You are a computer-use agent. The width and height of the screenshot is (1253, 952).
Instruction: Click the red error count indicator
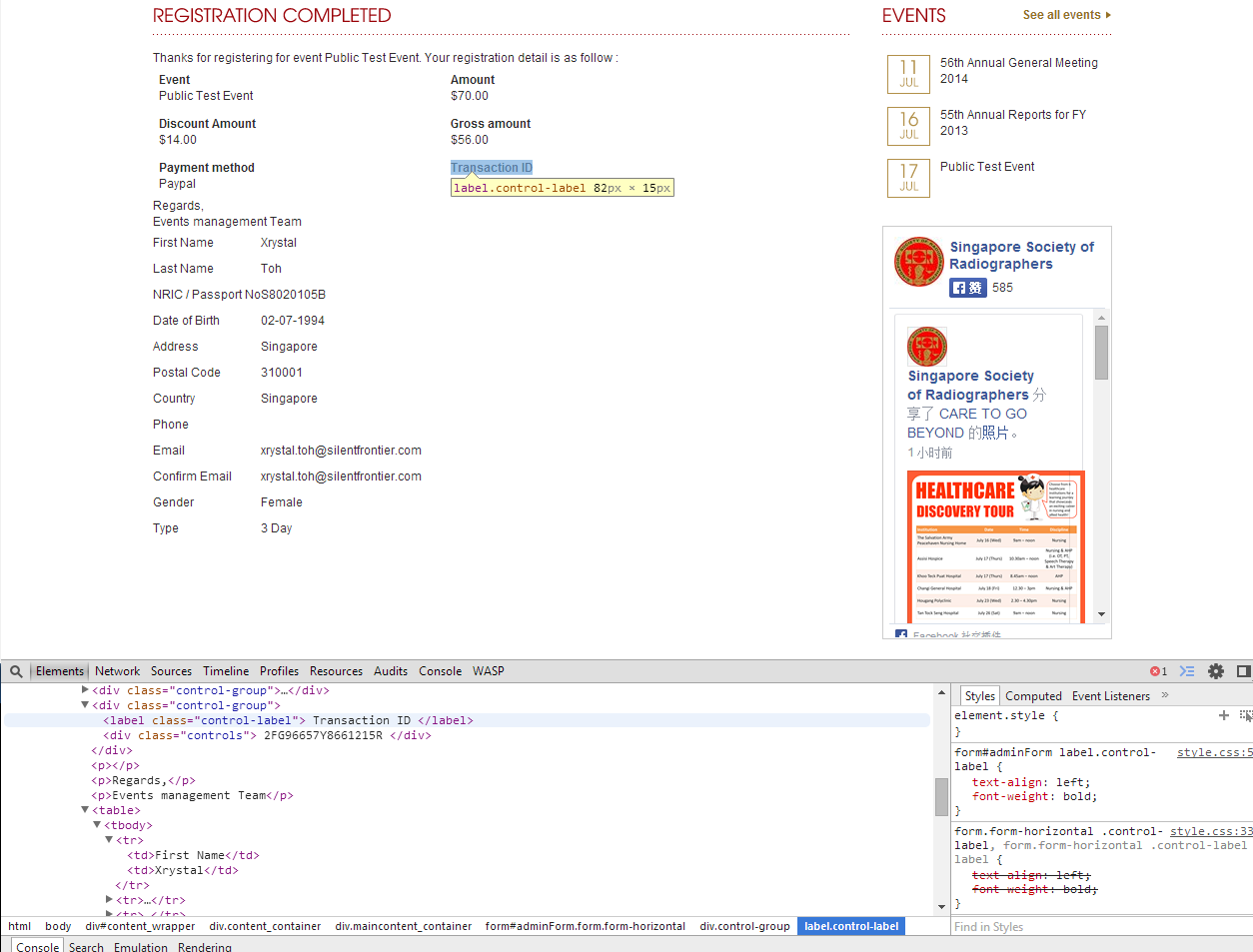1158,671
